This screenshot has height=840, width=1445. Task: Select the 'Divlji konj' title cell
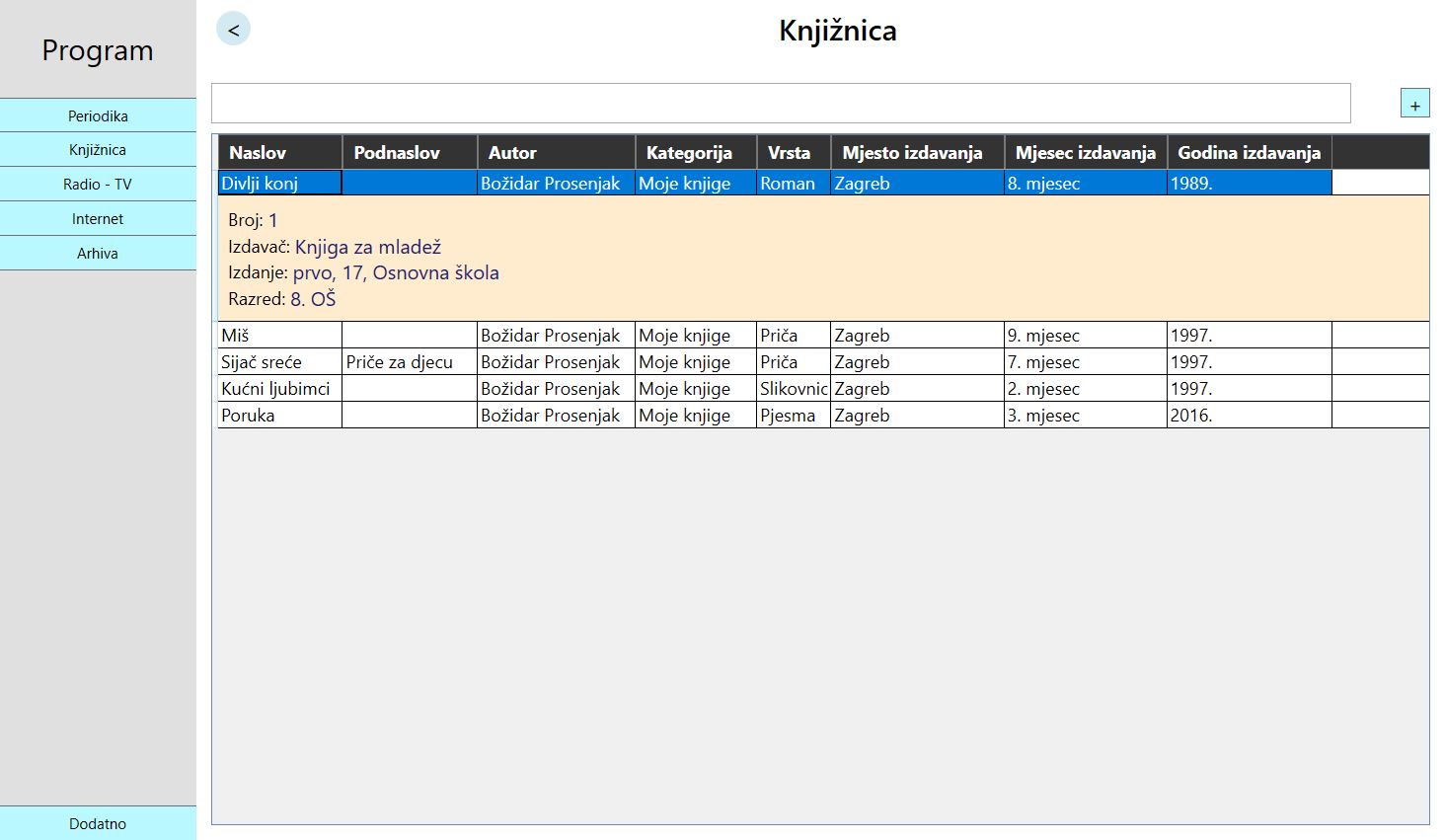coord(280,183)
